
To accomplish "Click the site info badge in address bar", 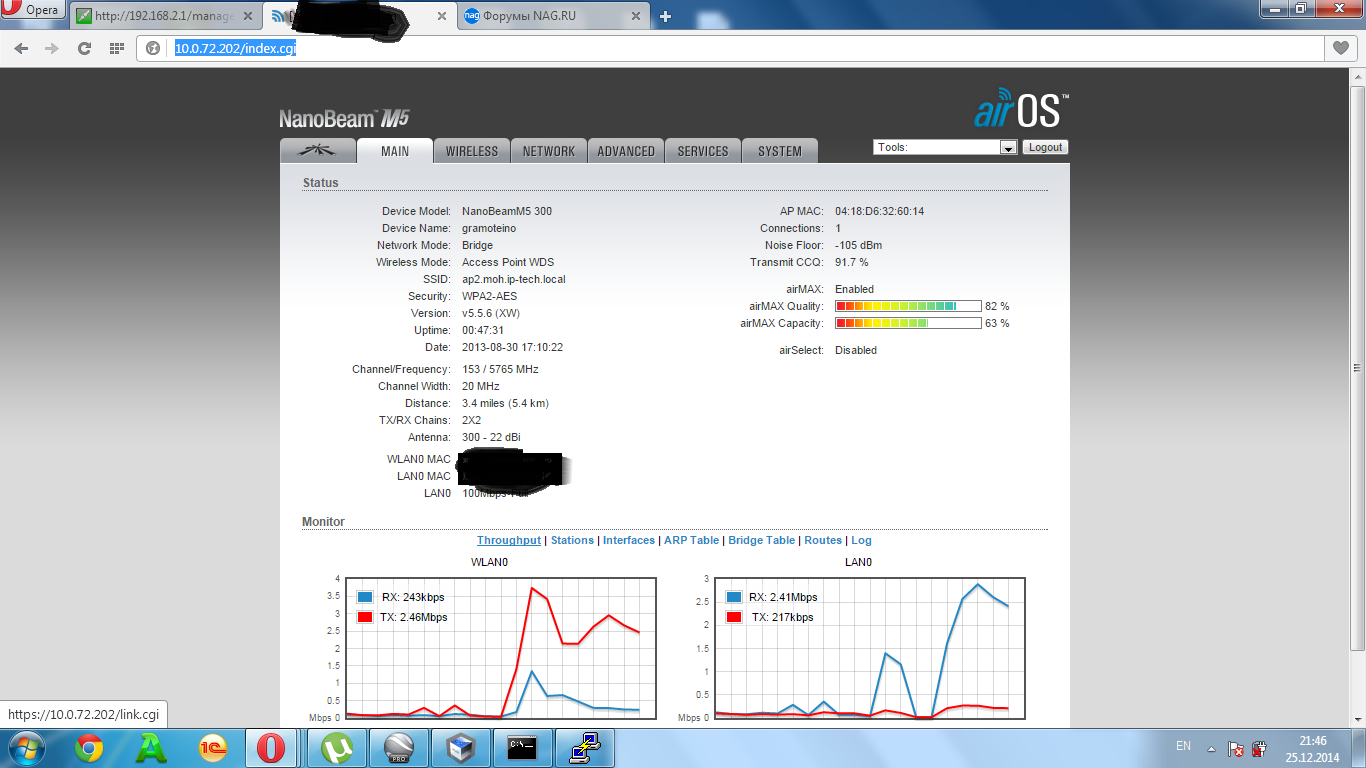I will (x=153, y=48).
